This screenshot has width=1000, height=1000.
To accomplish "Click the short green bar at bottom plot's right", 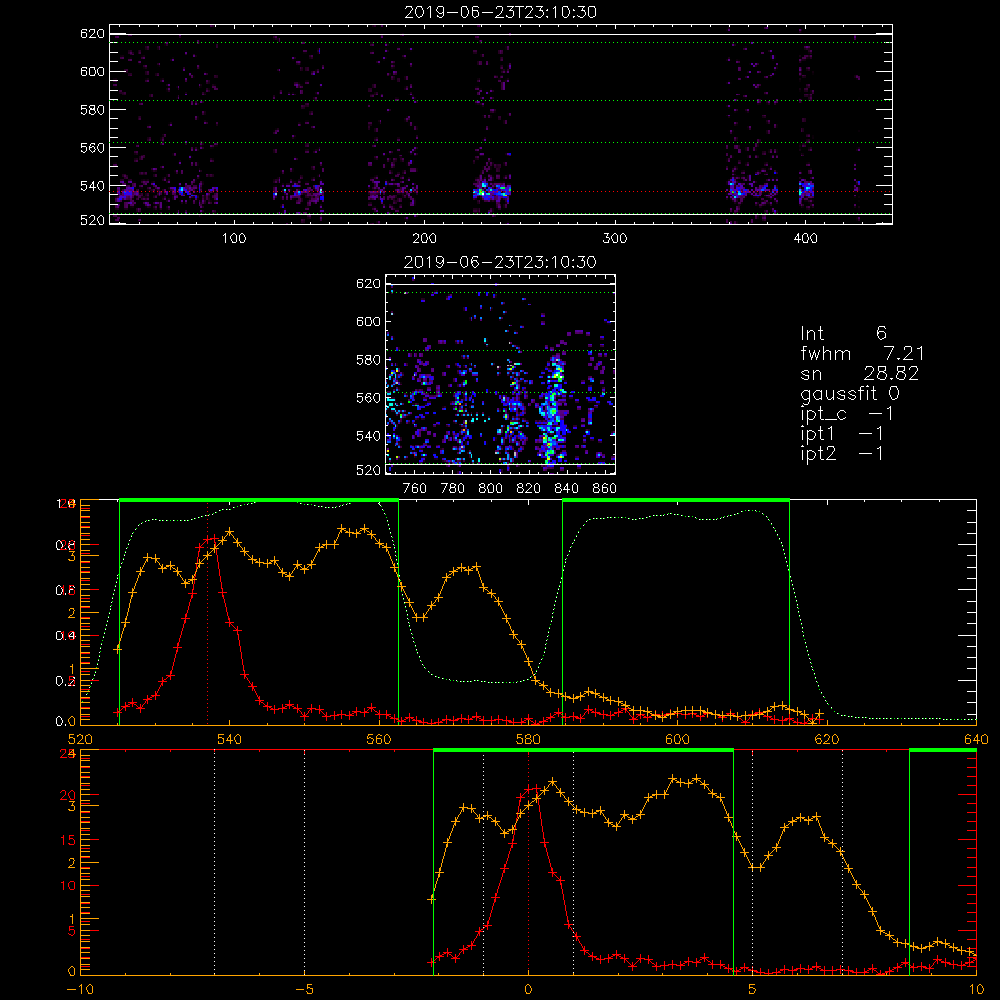I will (943, 751).
